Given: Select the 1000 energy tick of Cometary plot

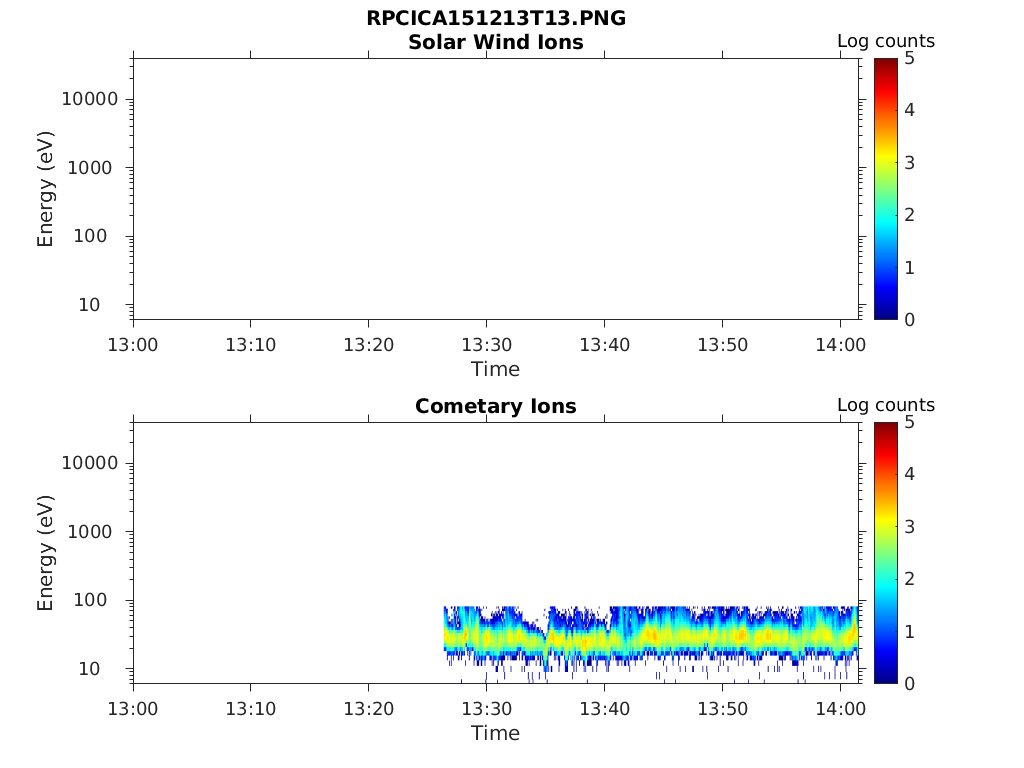Looking at the screenshot, I should tap(90, 532).
